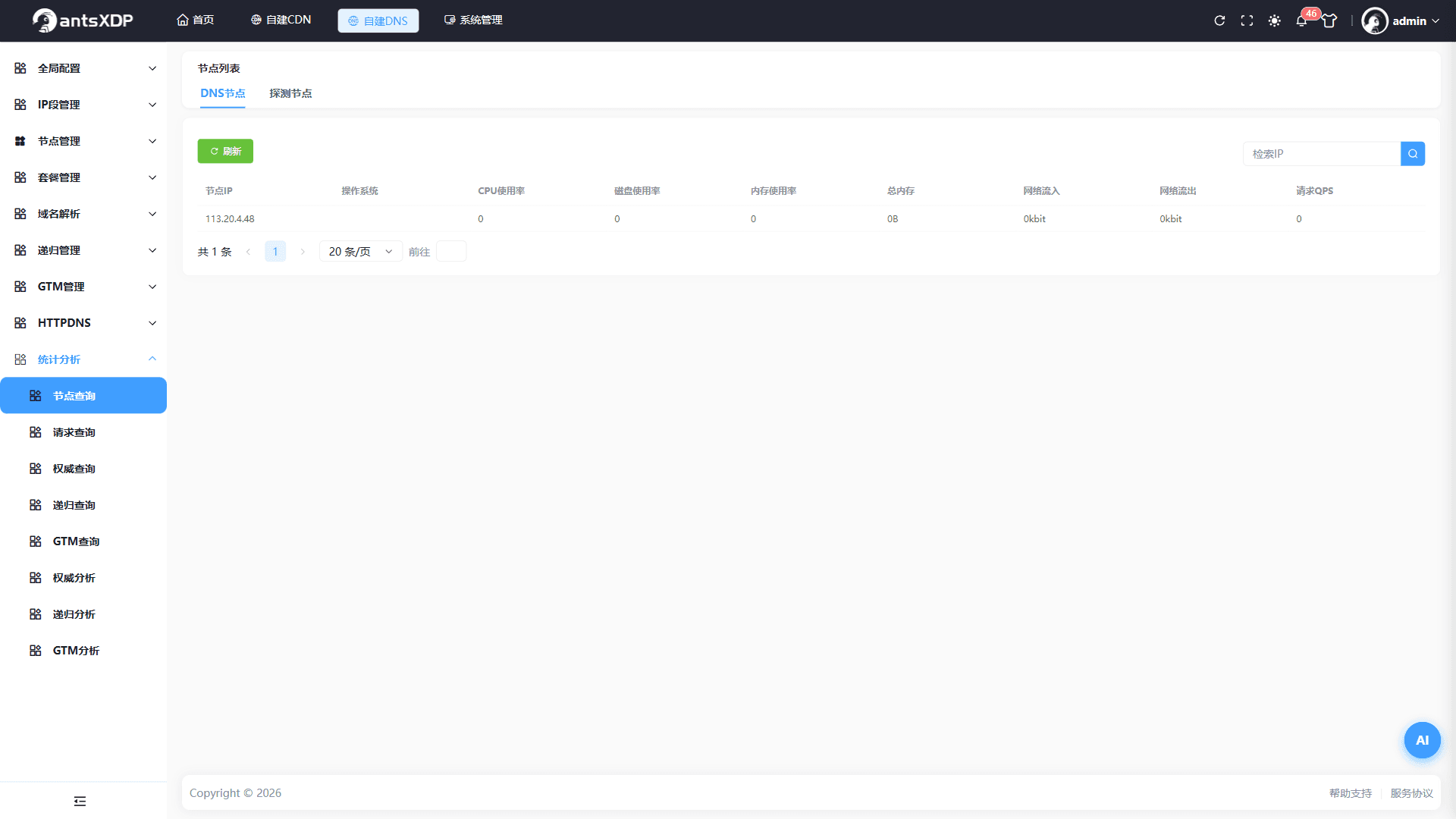Viewport: 1456px width, 819px height.
Task: Open 递归查询 in sidebar
Action: click(83, 505)
